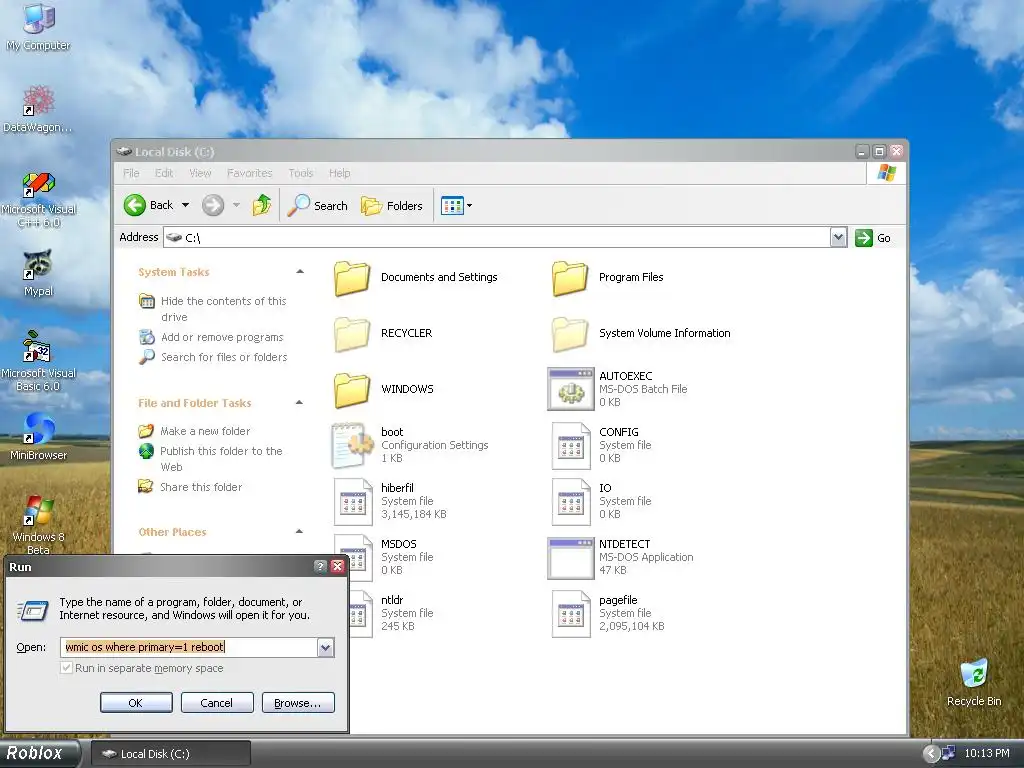1024x768 pixels.
Task: Click Cancel in the Run dialog
Action: tap(217, 703)
